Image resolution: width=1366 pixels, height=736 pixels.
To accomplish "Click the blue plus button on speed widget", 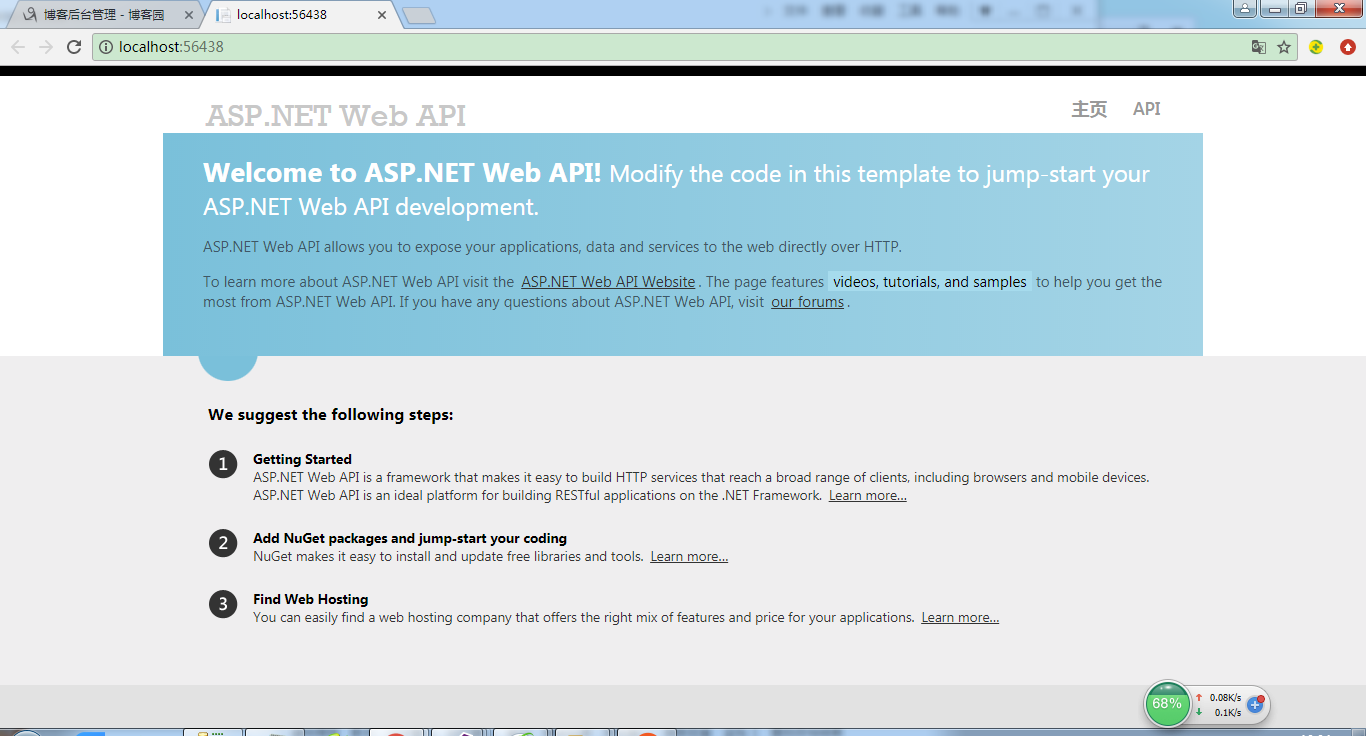I will [x=1255, y=705].
